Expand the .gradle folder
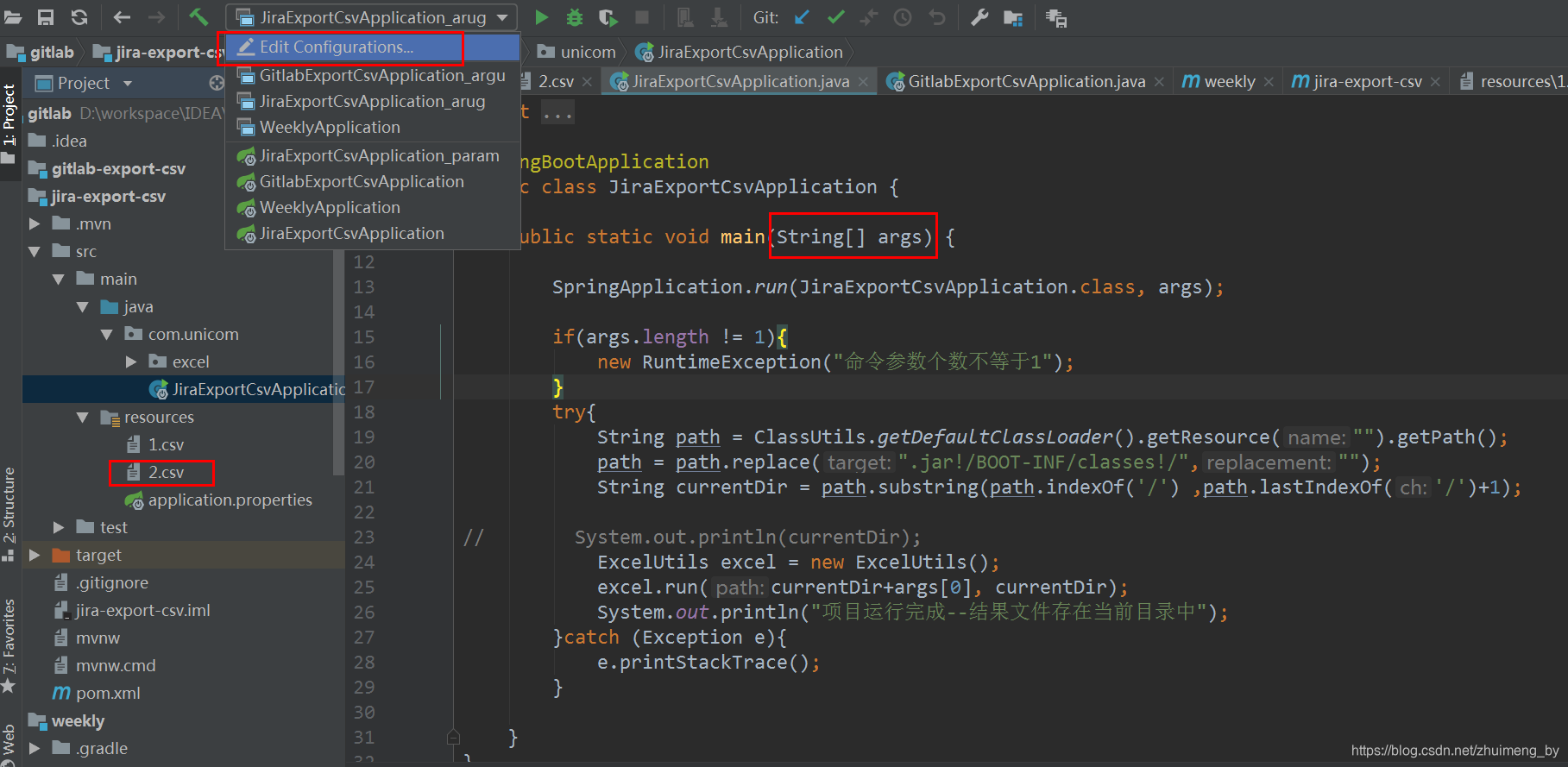1568x767 pixels. [x=35, y=748]
